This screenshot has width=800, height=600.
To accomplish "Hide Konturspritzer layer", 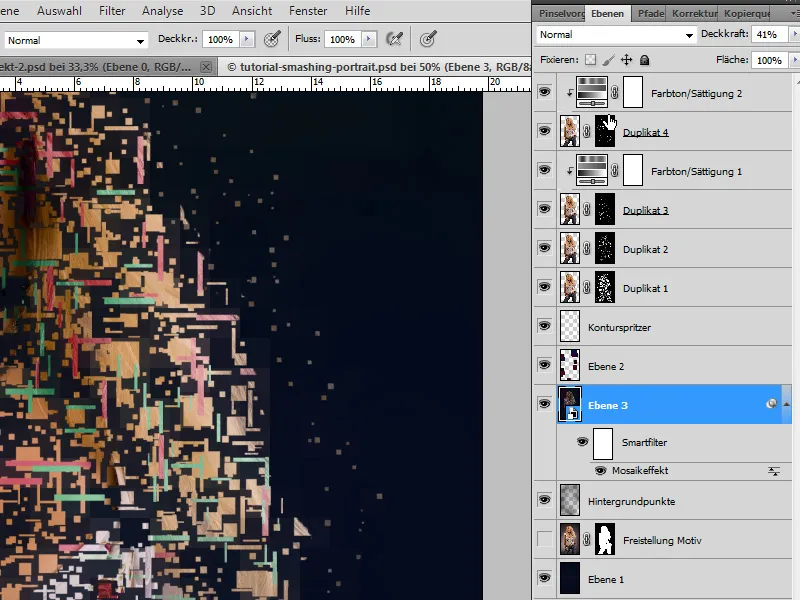I will pos(544,326).
